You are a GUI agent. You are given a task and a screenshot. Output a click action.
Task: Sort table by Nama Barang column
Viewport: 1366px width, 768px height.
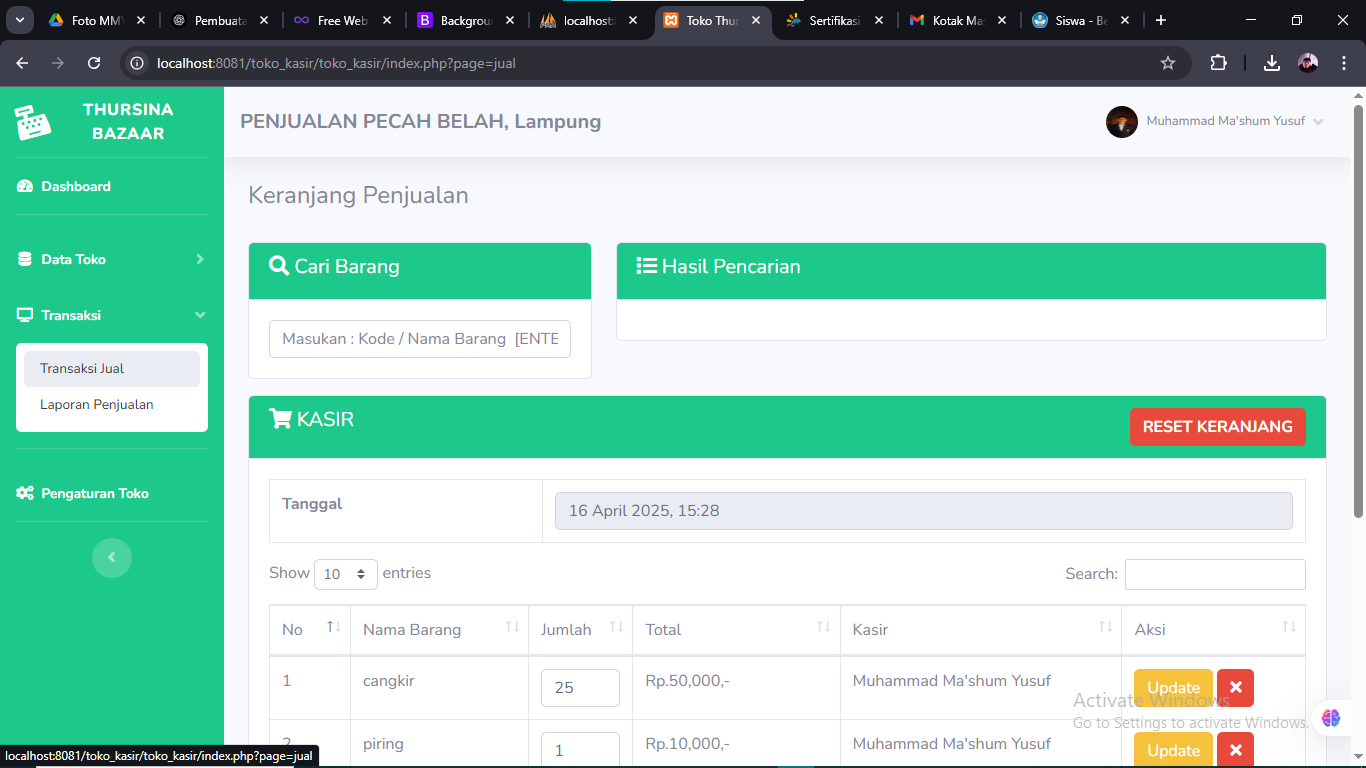(x=439, y=629)
